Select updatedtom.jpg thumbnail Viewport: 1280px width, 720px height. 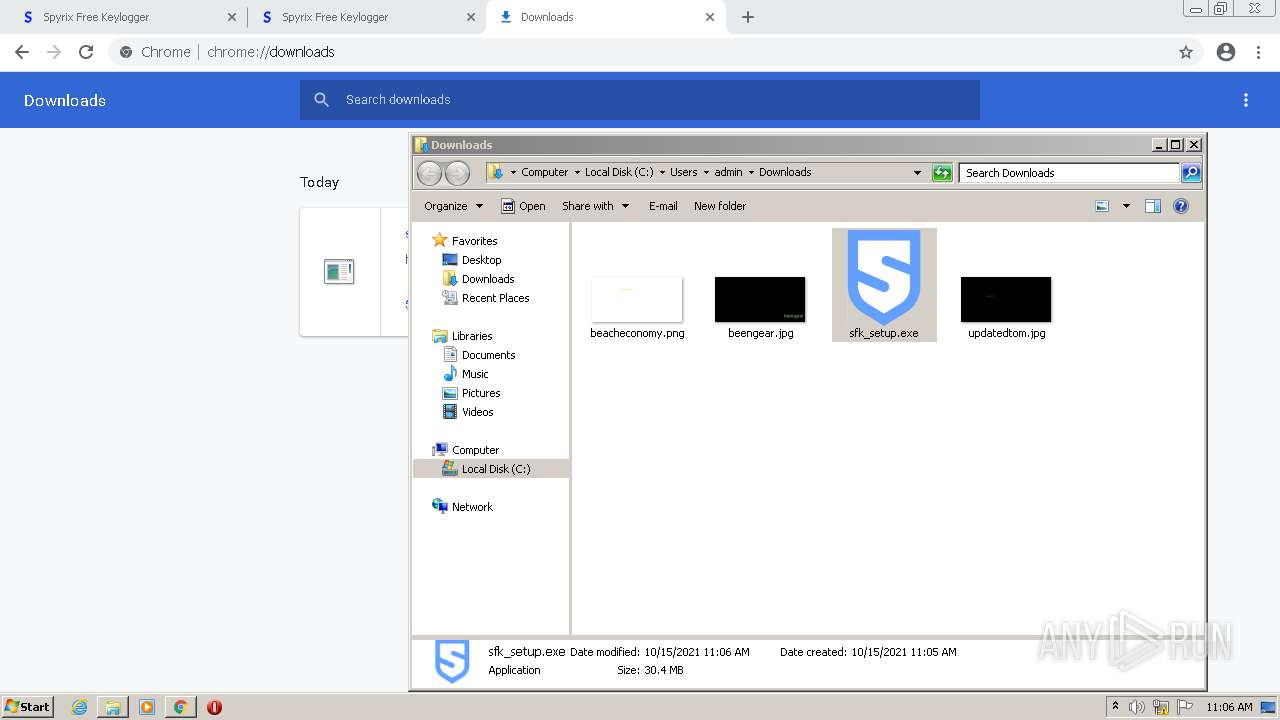point(1006,300)
